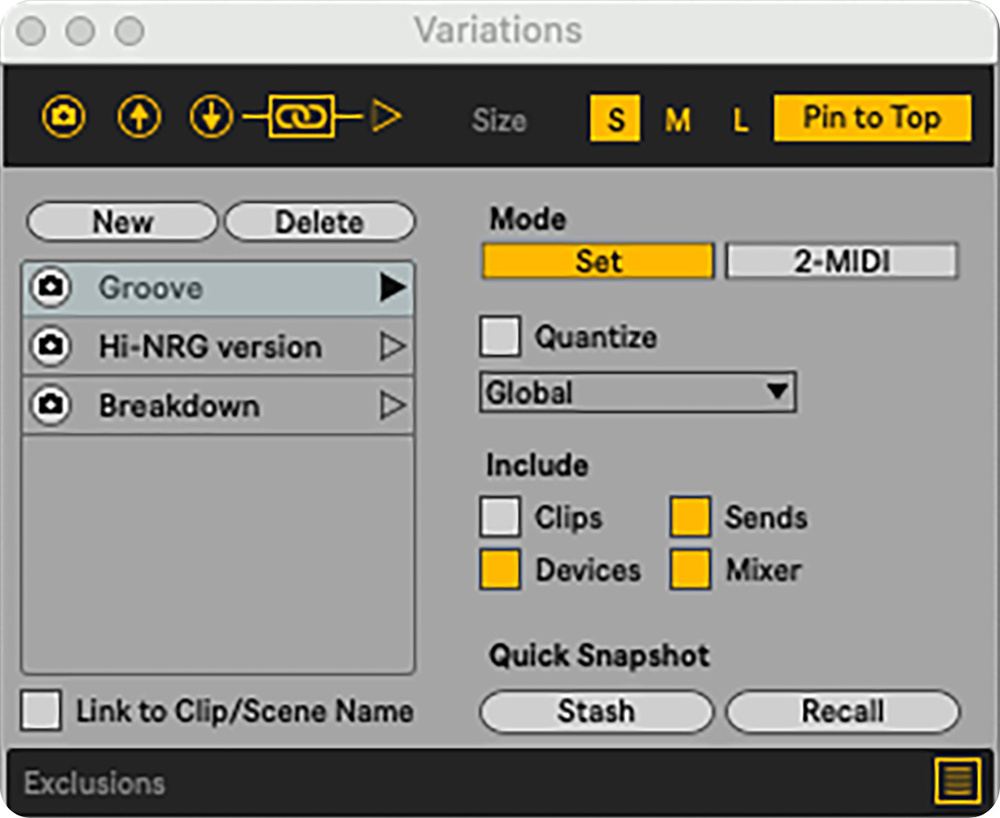This screenshot has height=818, width=1000.
Task: Click camera icon beside Hi-NRG version
Action: point(50,347)
